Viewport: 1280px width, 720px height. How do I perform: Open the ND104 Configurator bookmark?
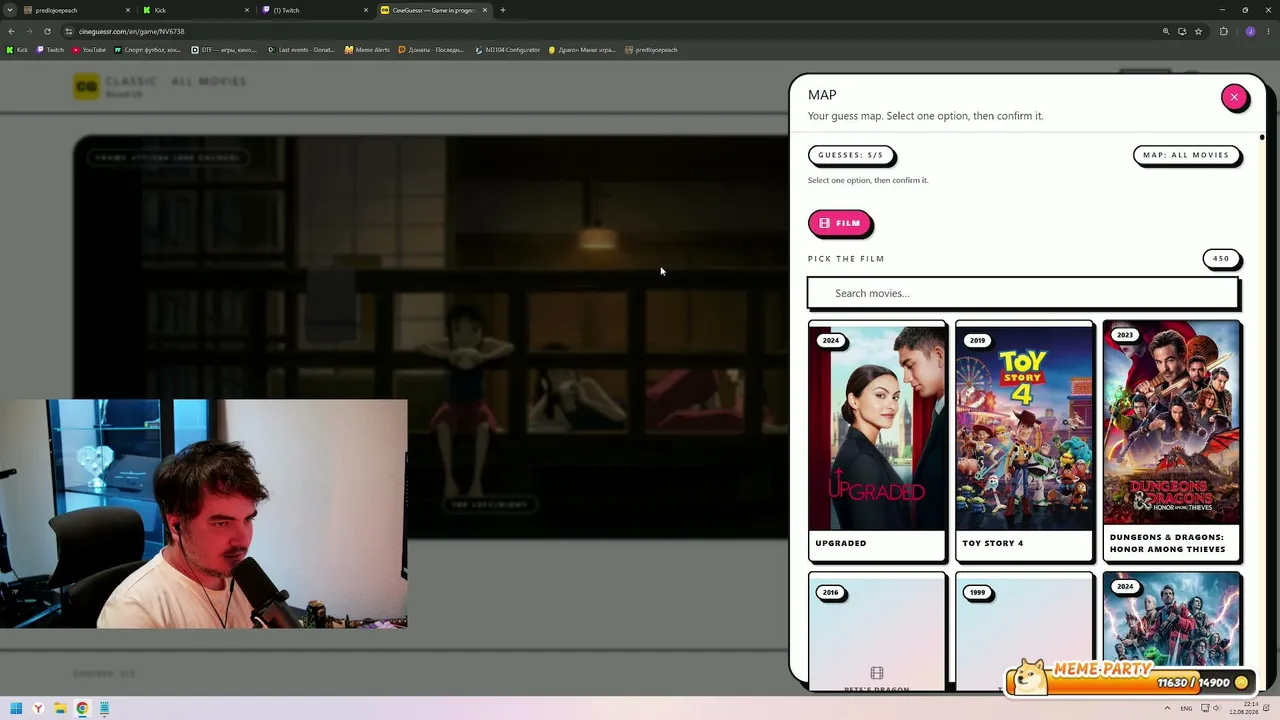click(x=508, y=50)
